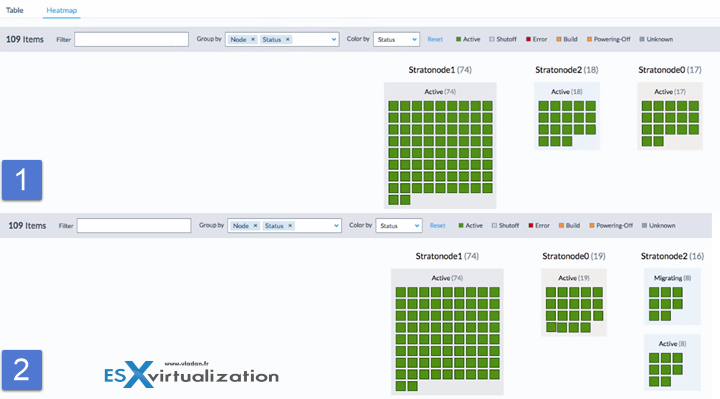
Task: Toggle Shutoff legend in top toolbar
Action: pyautogui.click(x=503, y=39)
